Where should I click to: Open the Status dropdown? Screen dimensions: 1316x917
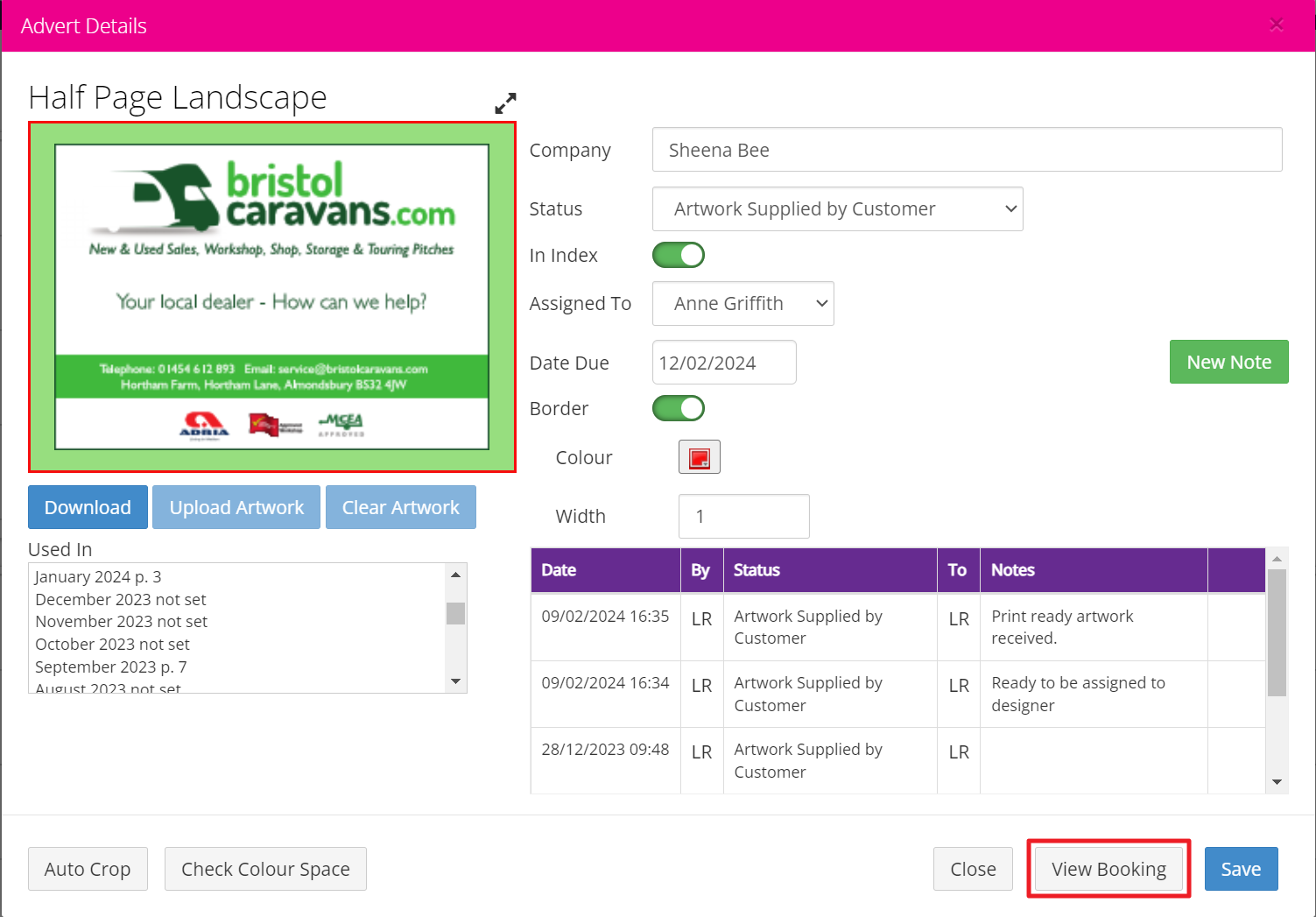[x=837, y=209]
